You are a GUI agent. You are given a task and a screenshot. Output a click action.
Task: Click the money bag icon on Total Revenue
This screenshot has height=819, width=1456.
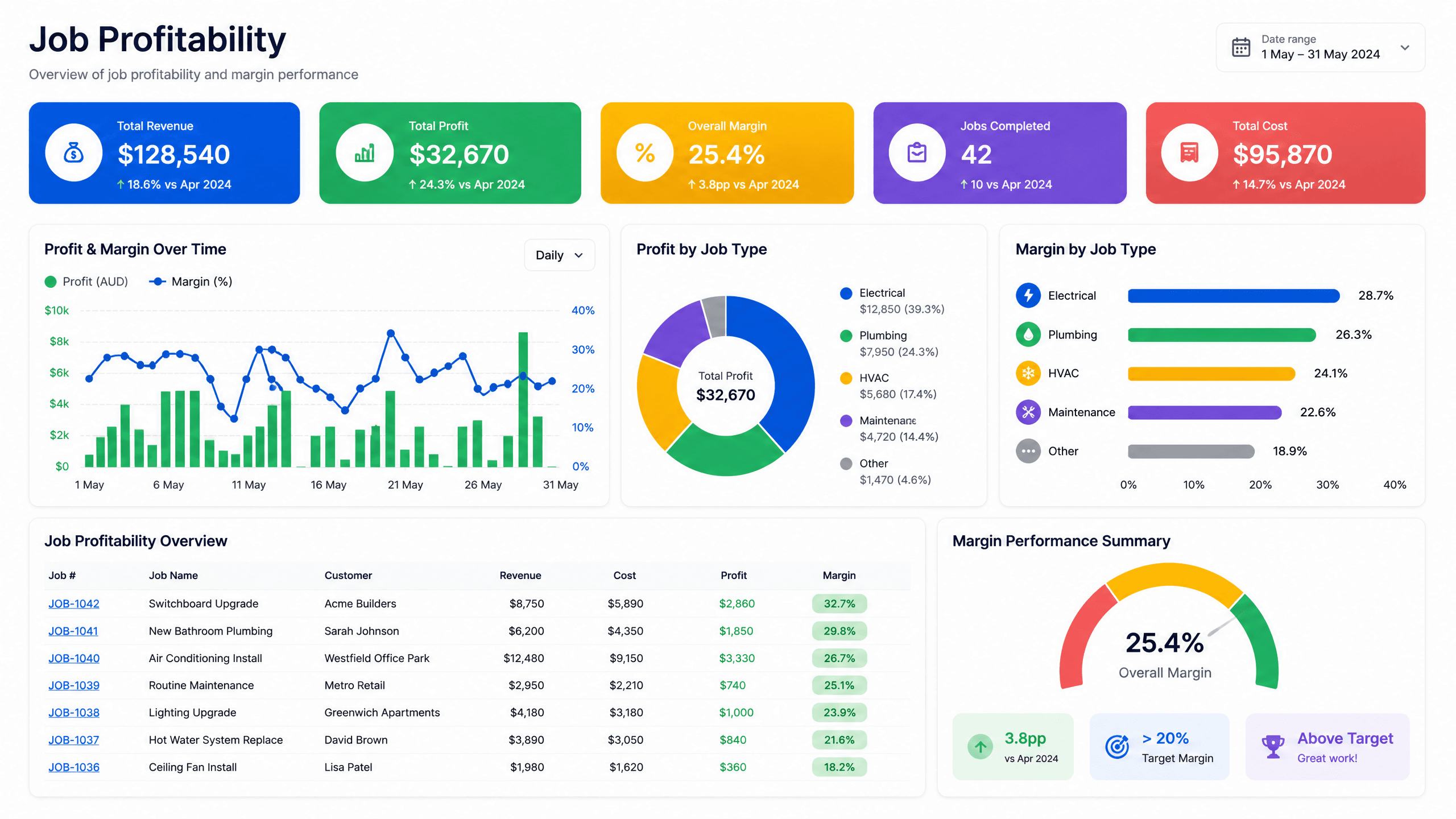[74, 152]
